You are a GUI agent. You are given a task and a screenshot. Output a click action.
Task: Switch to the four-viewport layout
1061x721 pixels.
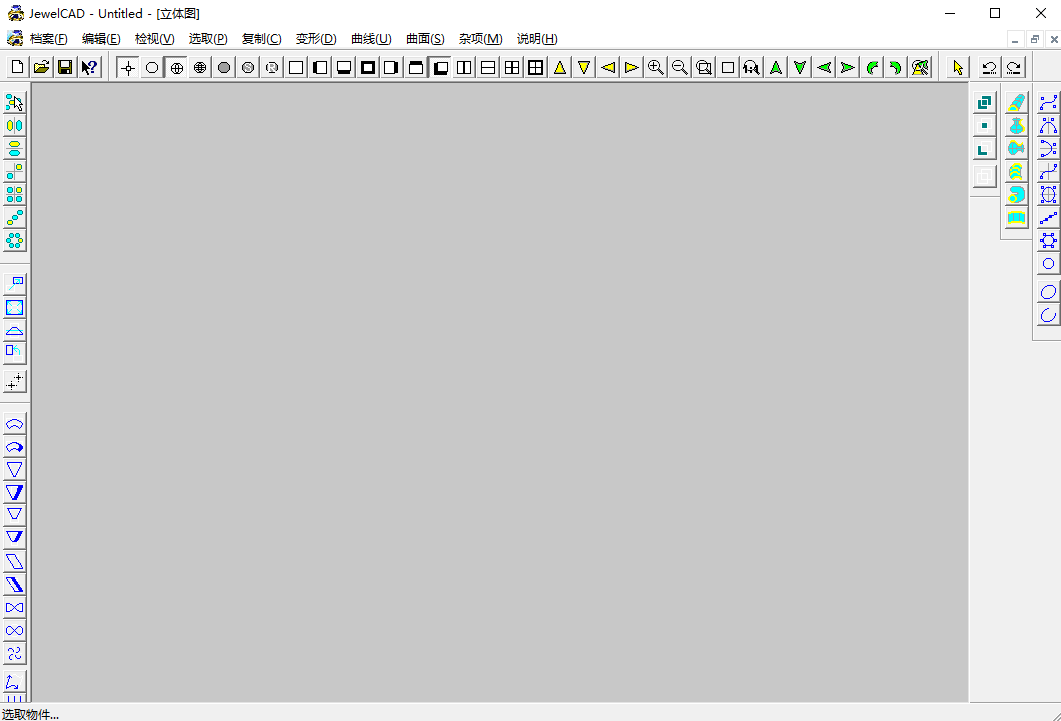(x=511, y=67)
